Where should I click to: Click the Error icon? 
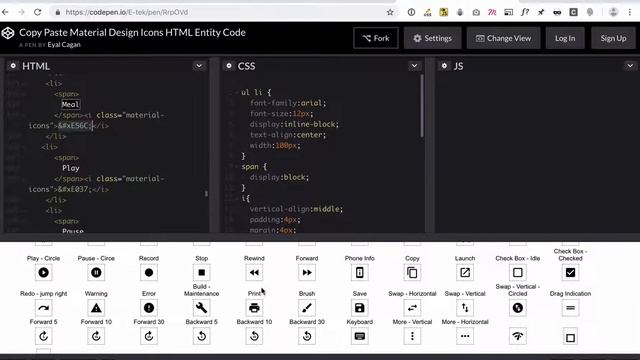click(149, 308)
